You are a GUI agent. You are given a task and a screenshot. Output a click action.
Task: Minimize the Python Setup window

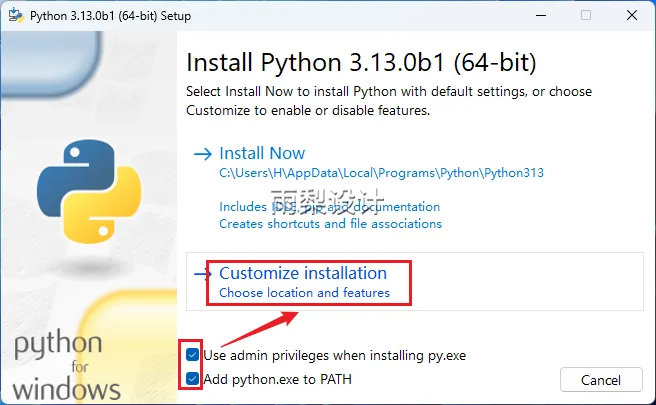(541, 15)
